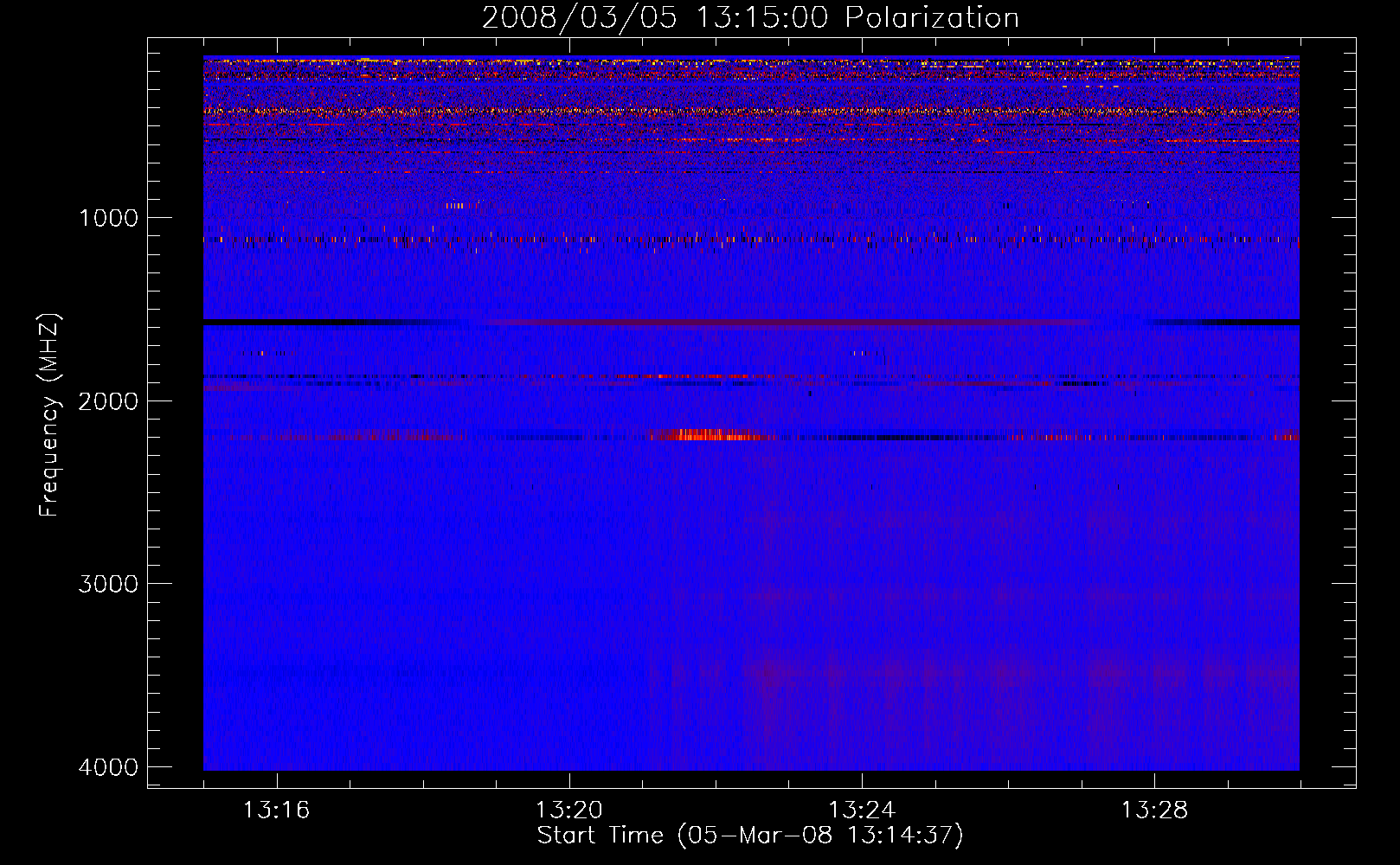Click the 'Frequency (MHZ)' axis label
1400x865 pixels.
point(49,415)
